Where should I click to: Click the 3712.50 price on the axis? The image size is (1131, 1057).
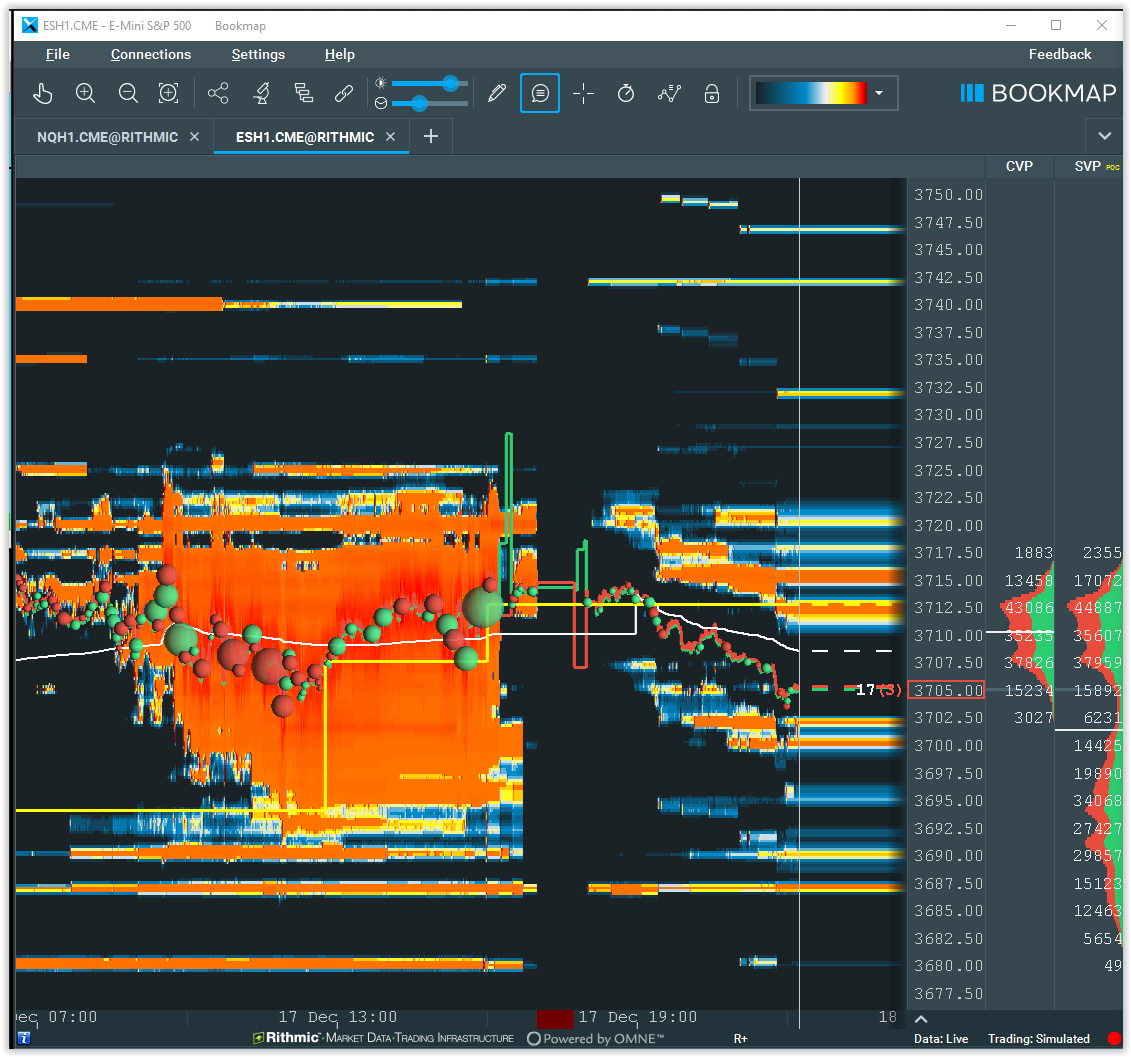coord(949,608)
